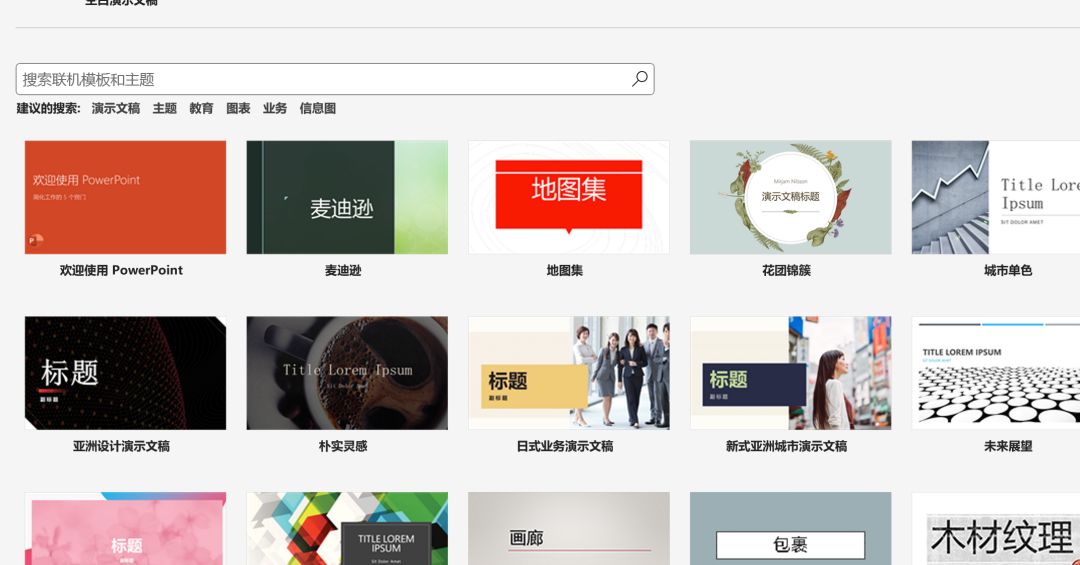
Task: Select the 日式业务演示文稿 template thumbnail
Action: (569, 373)
